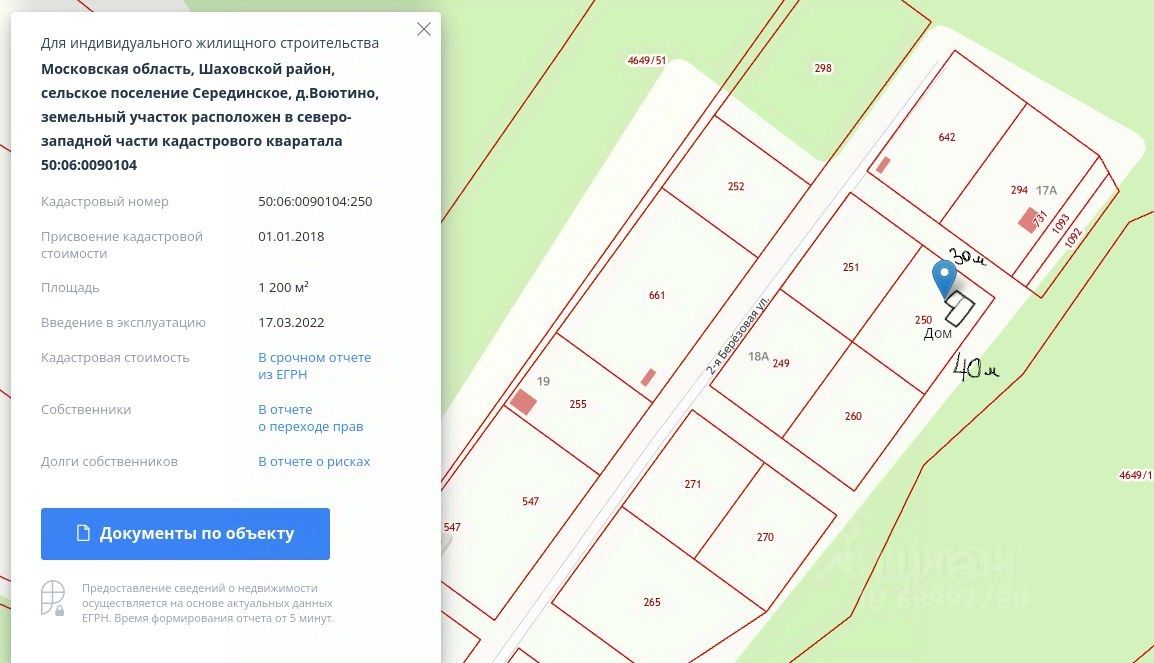This screenshot has height=663, width=1154.
Task: Click the house outline labeled Дом
Action: (959, 308)
